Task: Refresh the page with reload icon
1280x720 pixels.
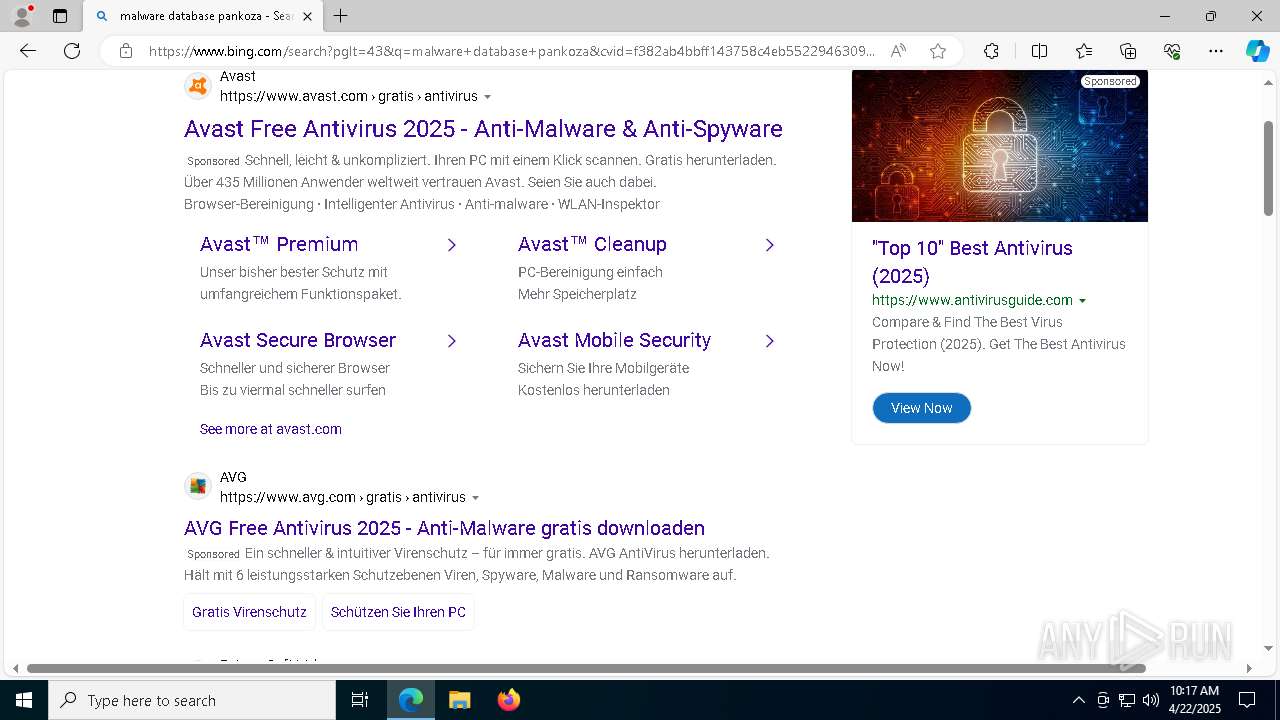Action: coord(72,51)
